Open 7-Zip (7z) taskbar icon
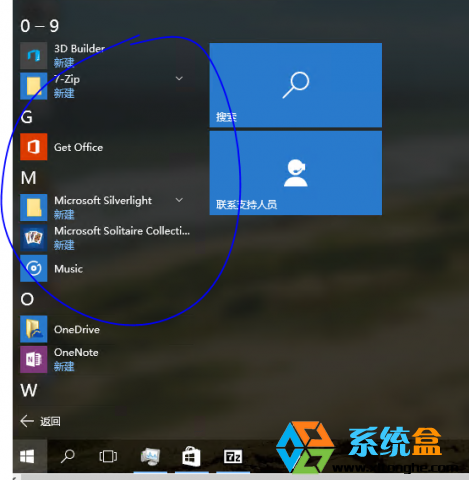Image resolution: width=469 pixels, height=480 pixels. (233, 456)
